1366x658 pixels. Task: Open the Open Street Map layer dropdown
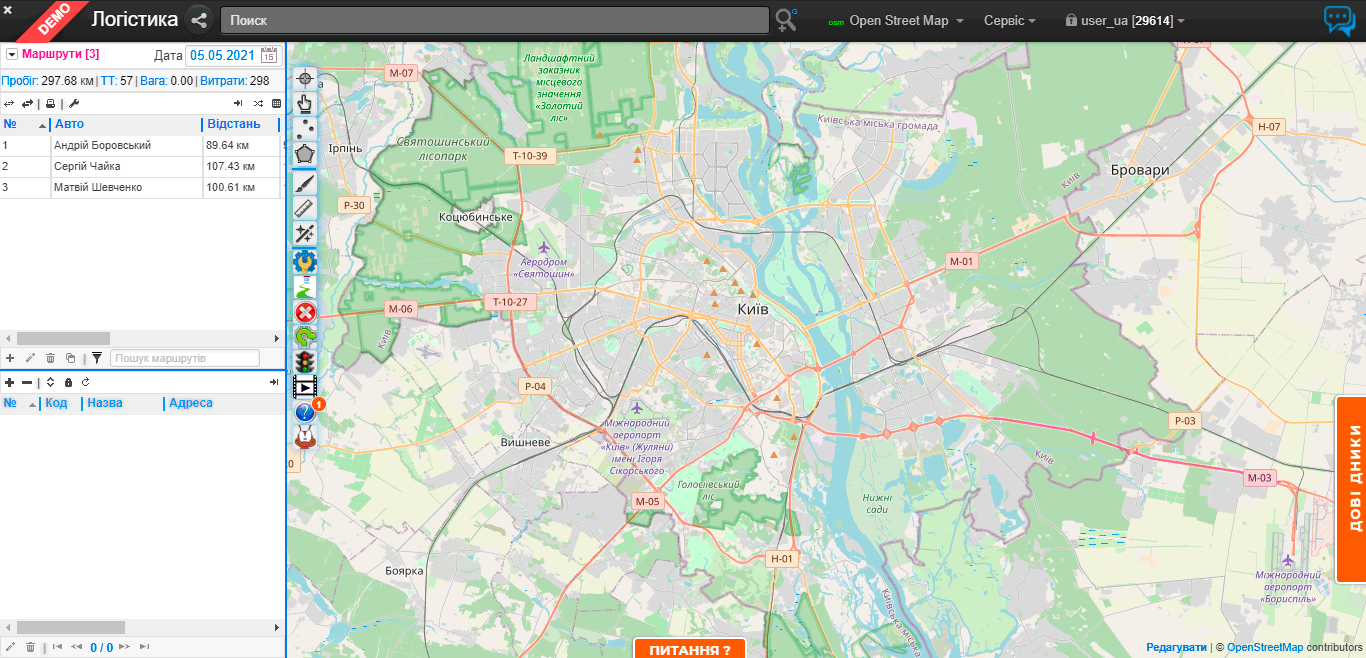[897, 21]
